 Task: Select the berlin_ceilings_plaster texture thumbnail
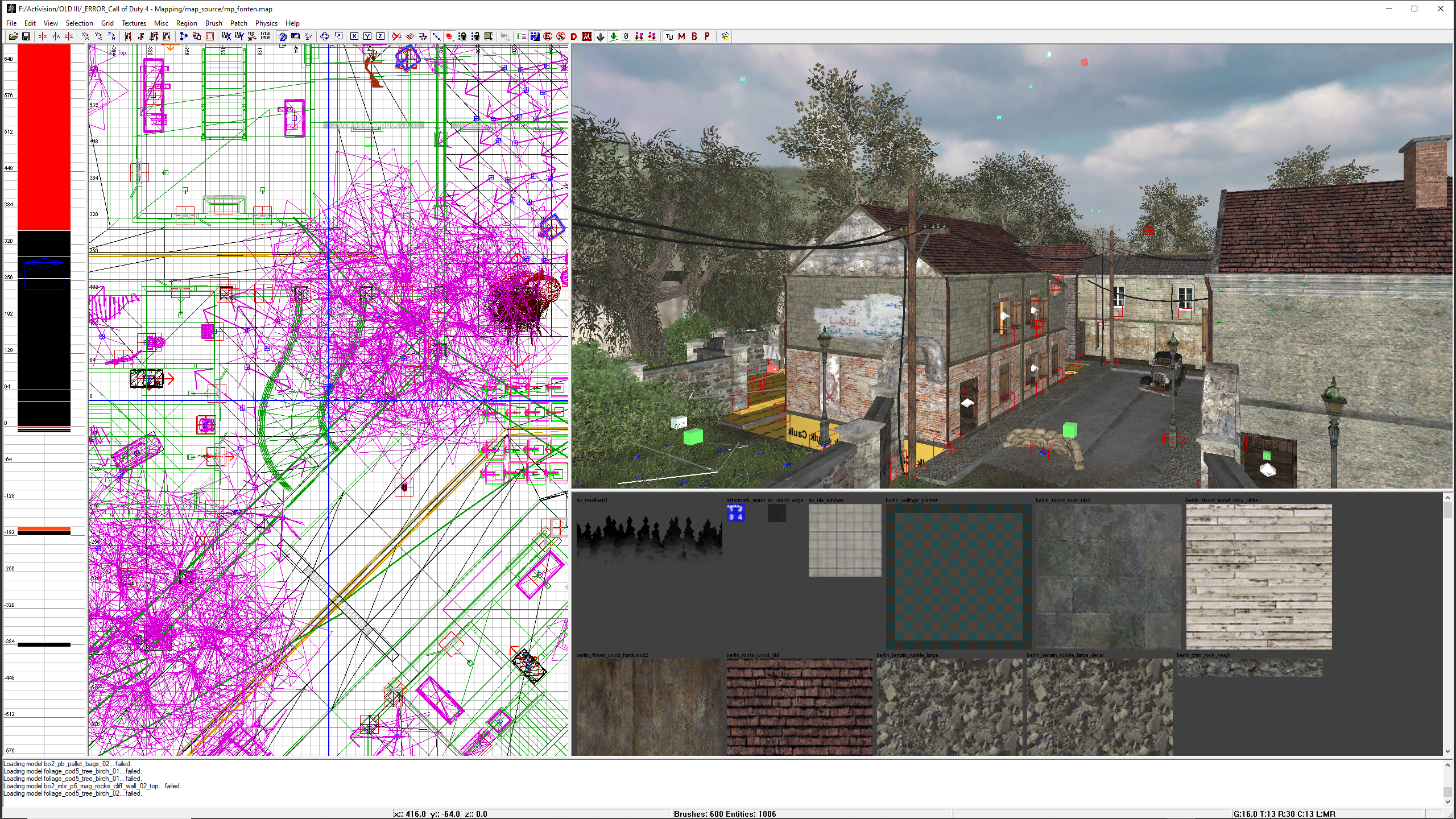(x=958, y=576)
